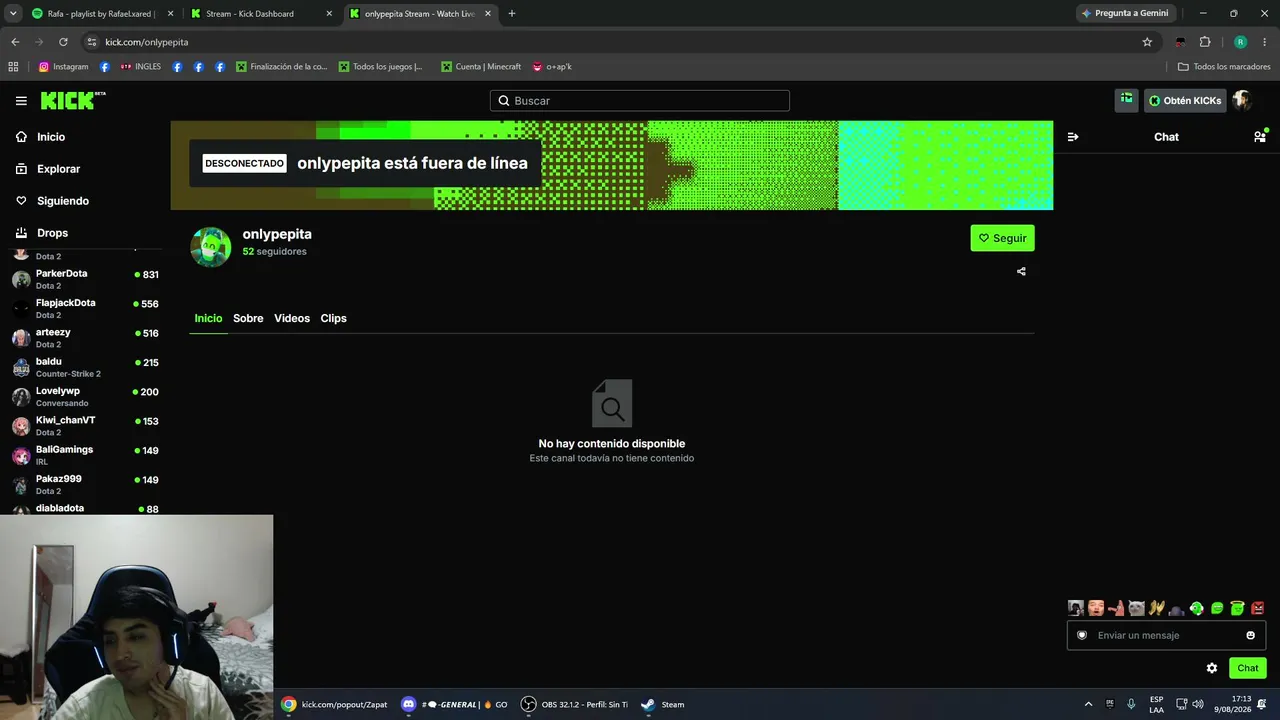Open the Todos los marcadores folder
The image size is (1280, 720).
point(1224,67)
